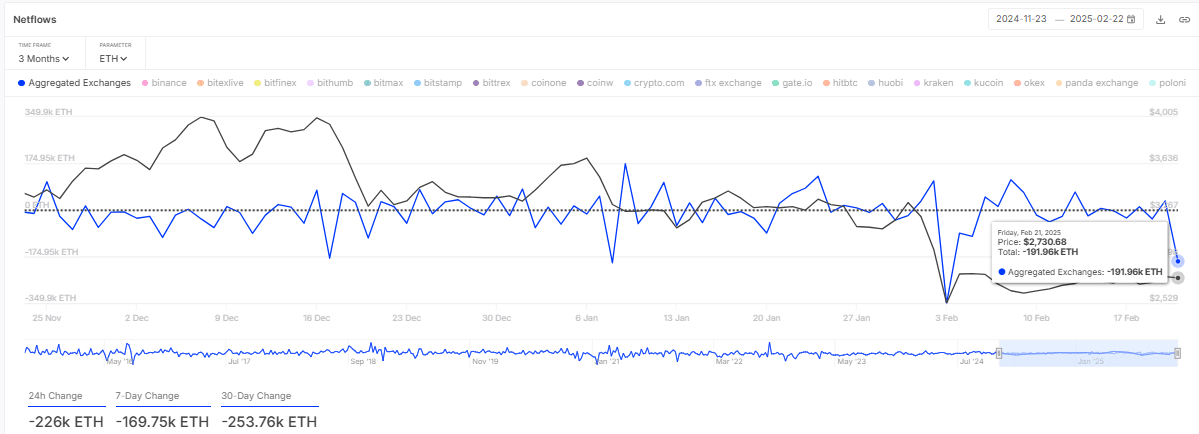Click the download chart icon
Image resolution: width=1199 pixels, height=434 pixels.
point(1161,19)
